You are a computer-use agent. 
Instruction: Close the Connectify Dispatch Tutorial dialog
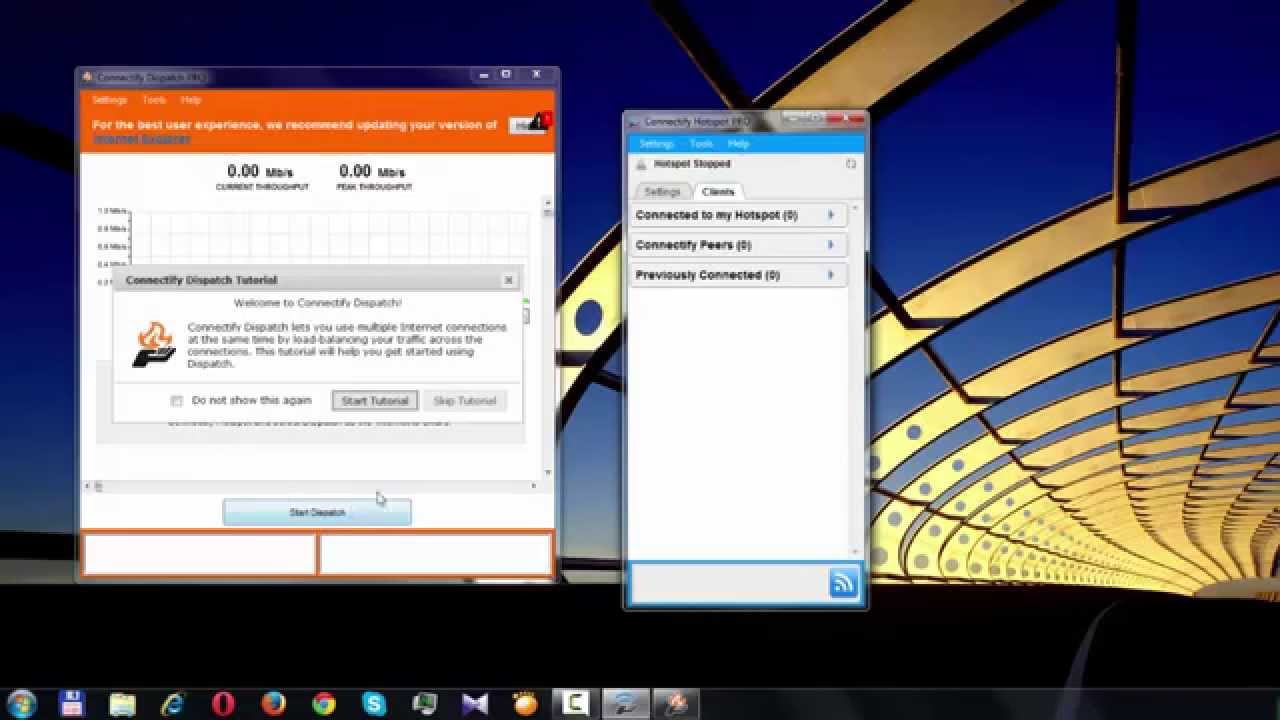[x=508, y=280]
